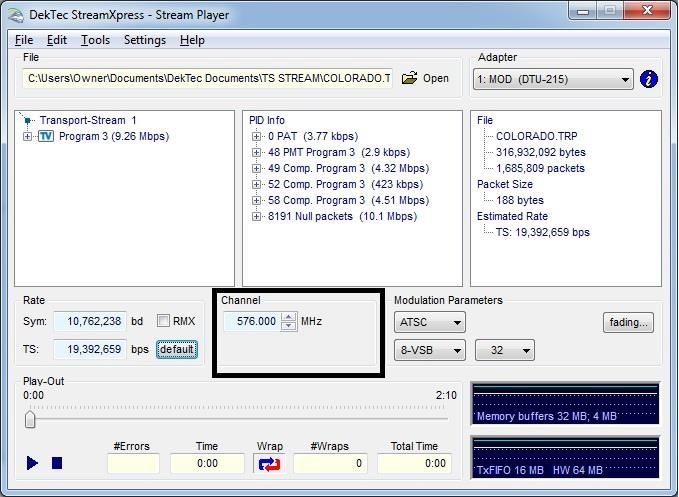Select Program 3 (9.26 Mbps) row

(x=114, y=136)
